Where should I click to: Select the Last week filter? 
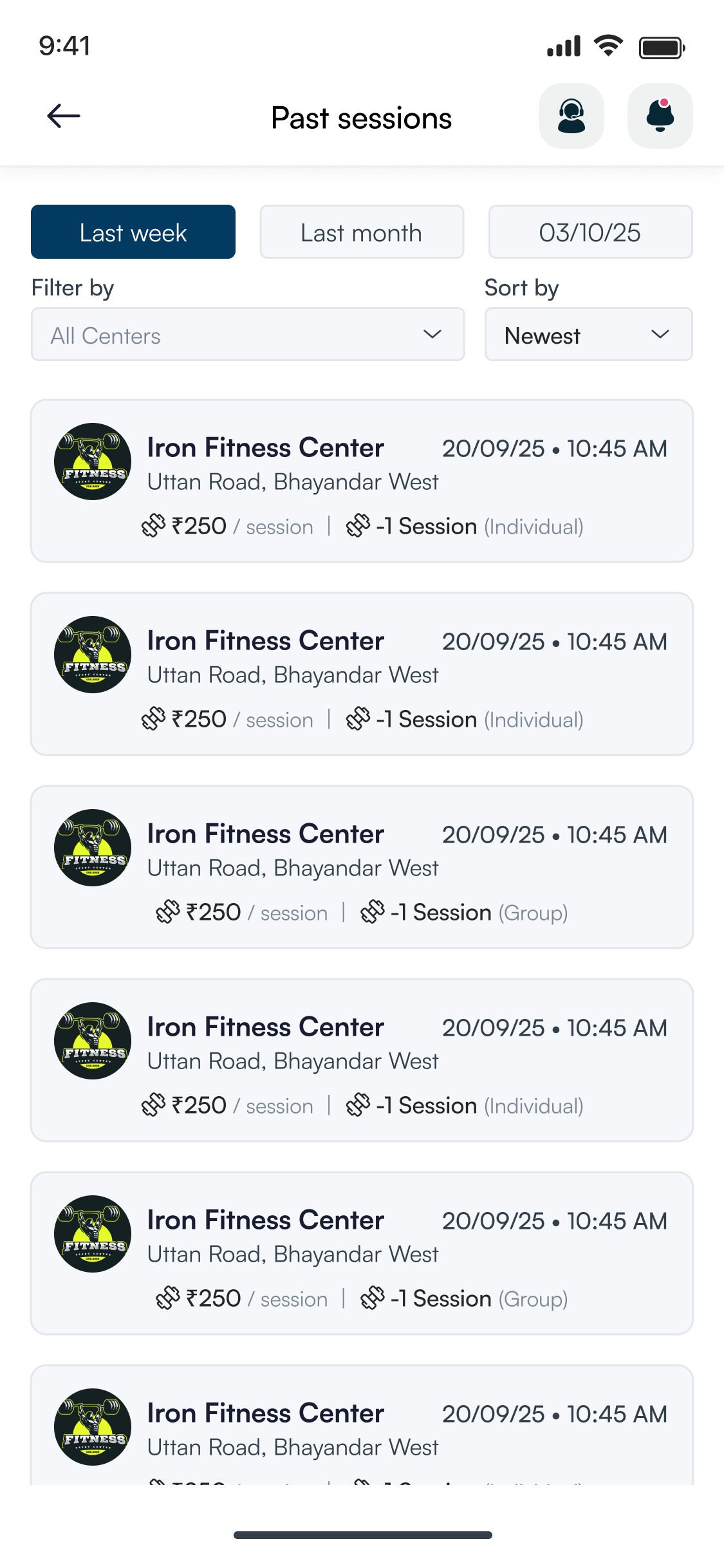tap(133, 232)
